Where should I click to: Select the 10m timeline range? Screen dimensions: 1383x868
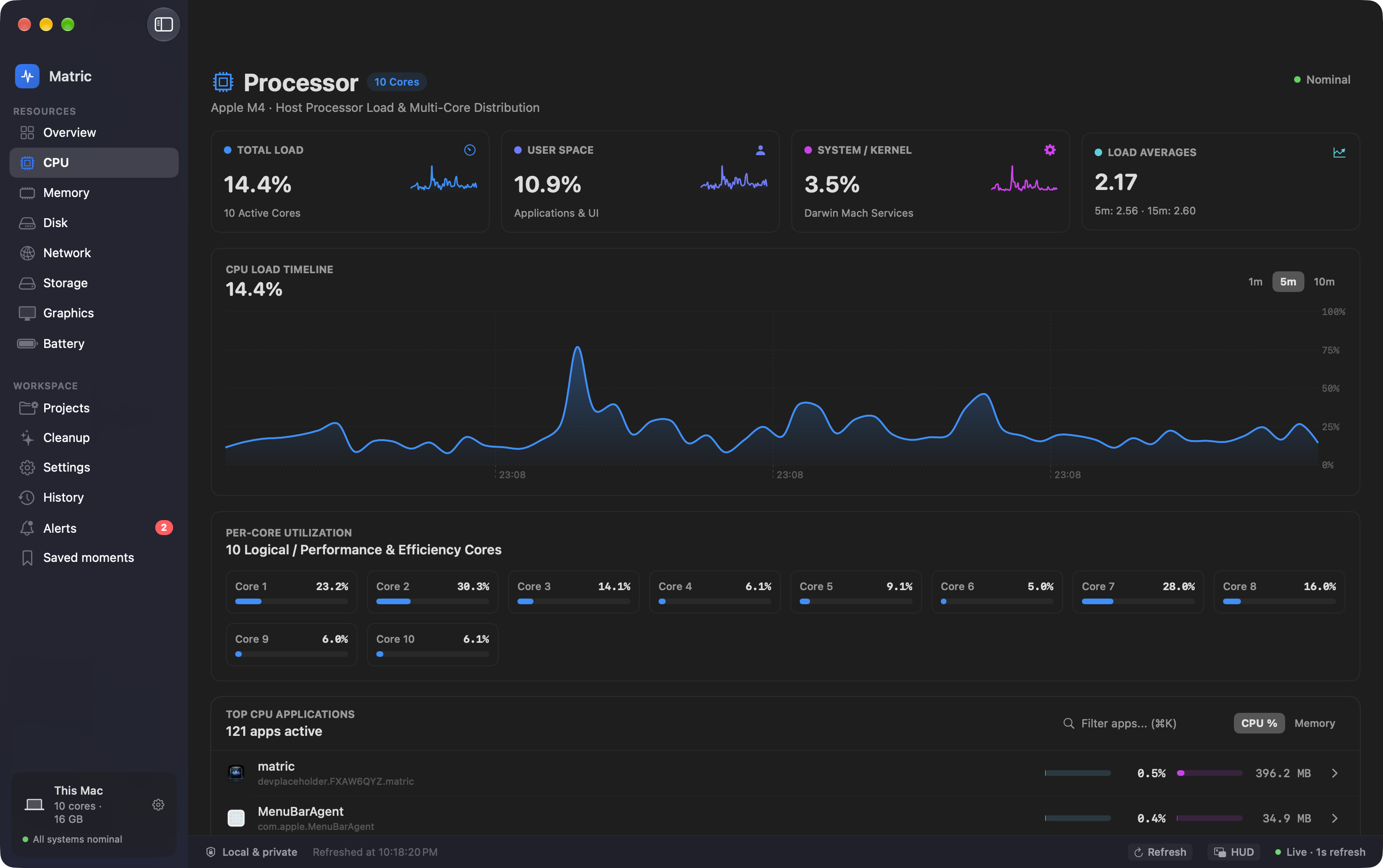coord(1324,281)
